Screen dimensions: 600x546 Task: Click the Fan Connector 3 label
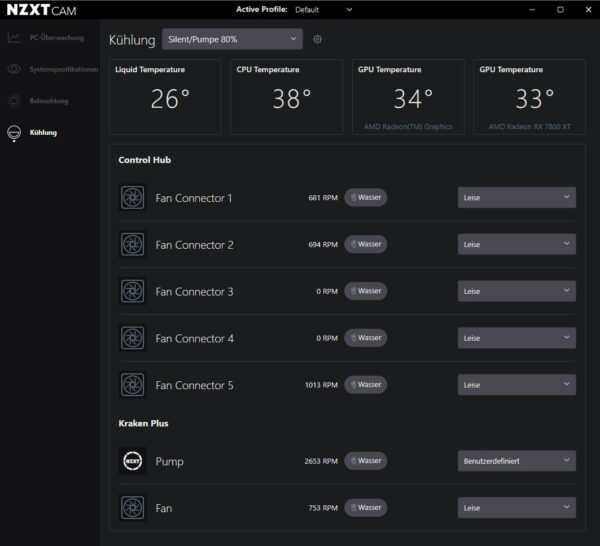[194, 292]
